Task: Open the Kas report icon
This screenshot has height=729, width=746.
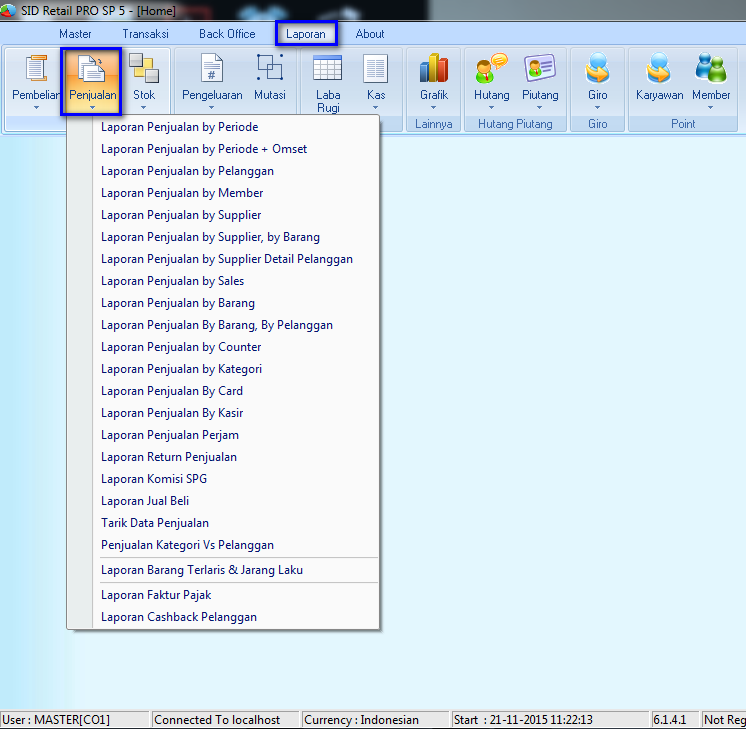Action: [375, 69]
